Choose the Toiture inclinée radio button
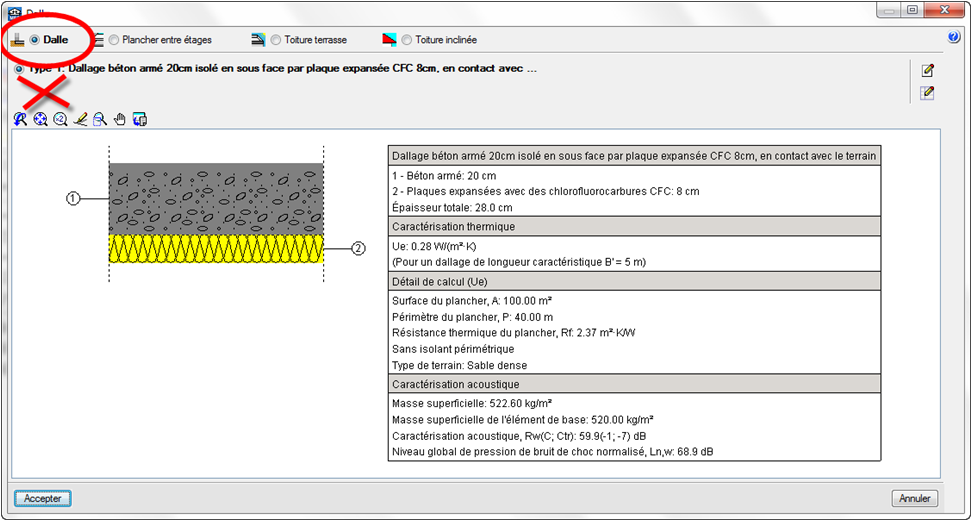 [407, 40]
